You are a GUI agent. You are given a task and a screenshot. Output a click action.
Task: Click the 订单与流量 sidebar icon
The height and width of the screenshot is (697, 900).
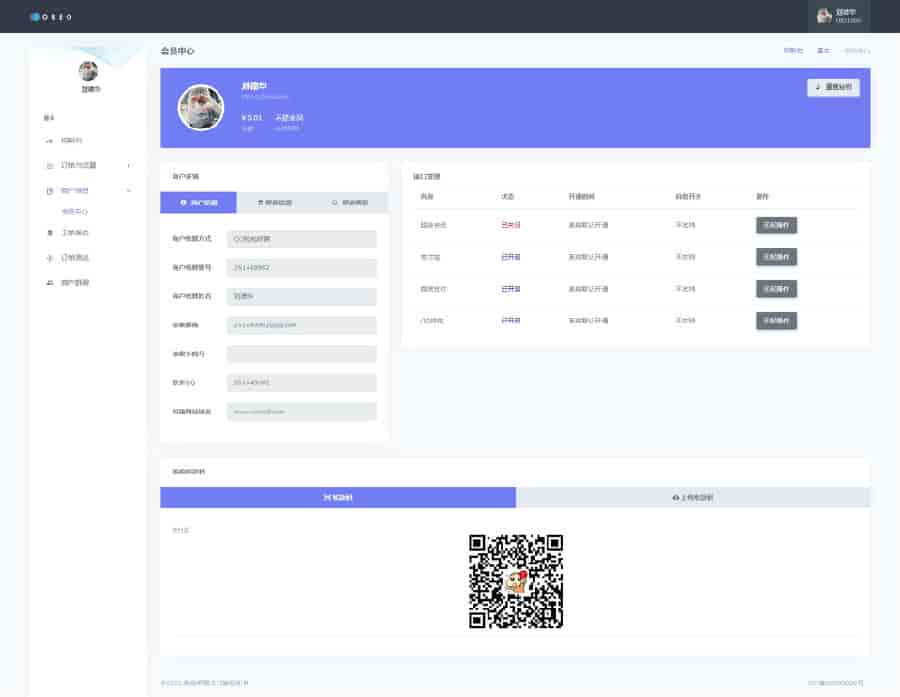[x=50, y=165]
